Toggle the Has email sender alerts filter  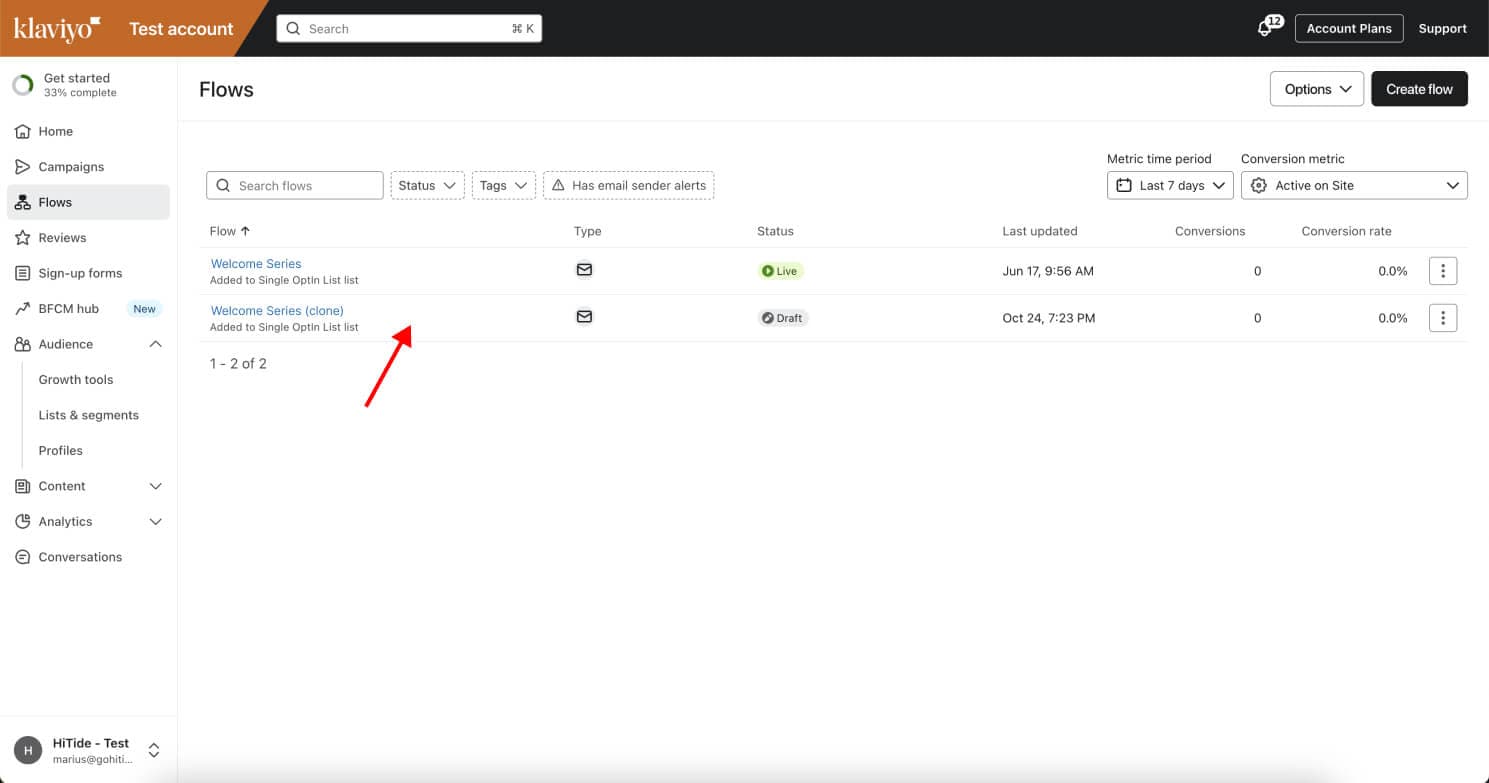pos(628,186)
